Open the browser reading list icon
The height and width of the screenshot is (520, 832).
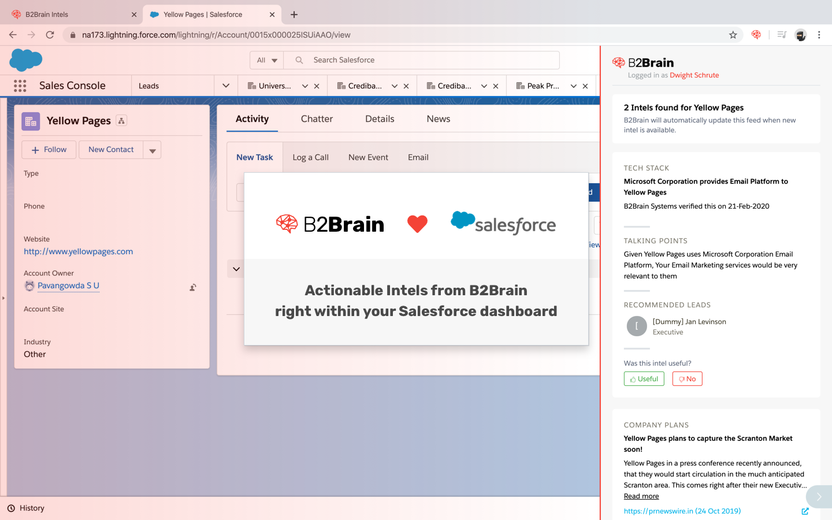pyautogui.click(x=782, y=35)
